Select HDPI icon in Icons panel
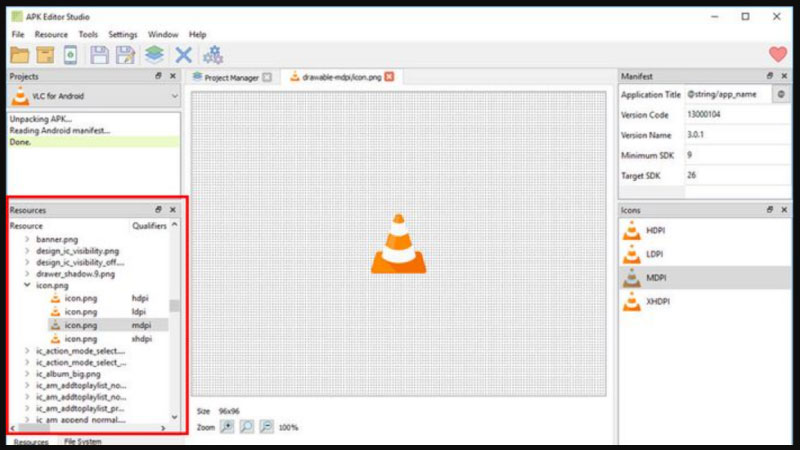 pyautogui.click(x=704, y=231)
